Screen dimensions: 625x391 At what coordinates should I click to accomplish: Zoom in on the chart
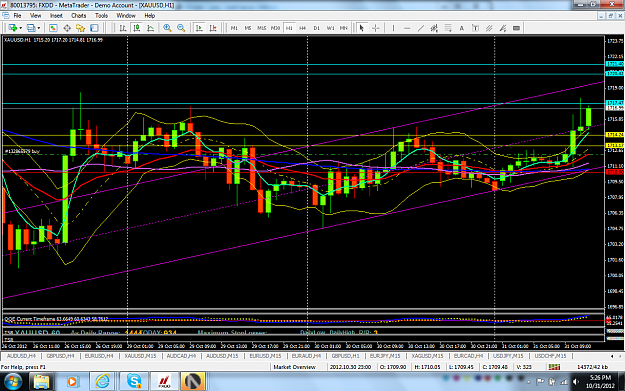pyautogui.click(x=167, y=28)
